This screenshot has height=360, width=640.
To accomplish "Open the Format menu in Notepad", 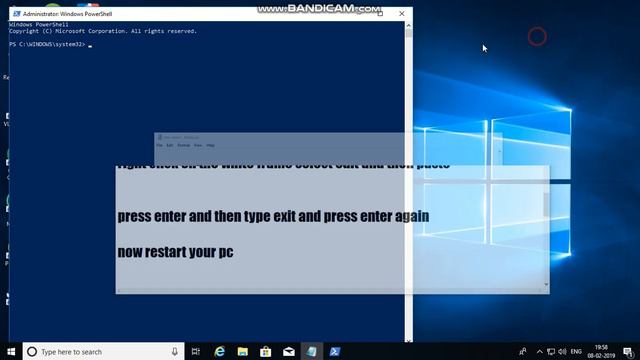I will tap(184, 145).
